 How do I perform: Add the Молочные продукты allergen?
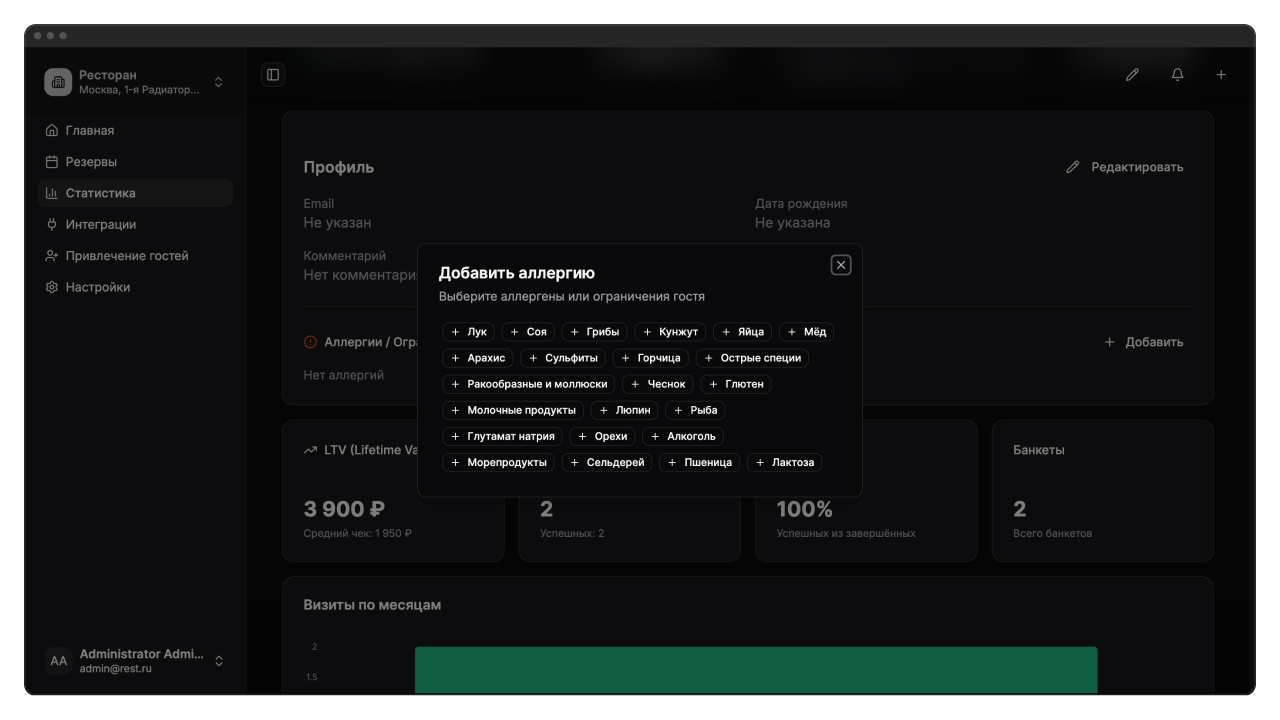pyautogui.click(x=512, y=410)
